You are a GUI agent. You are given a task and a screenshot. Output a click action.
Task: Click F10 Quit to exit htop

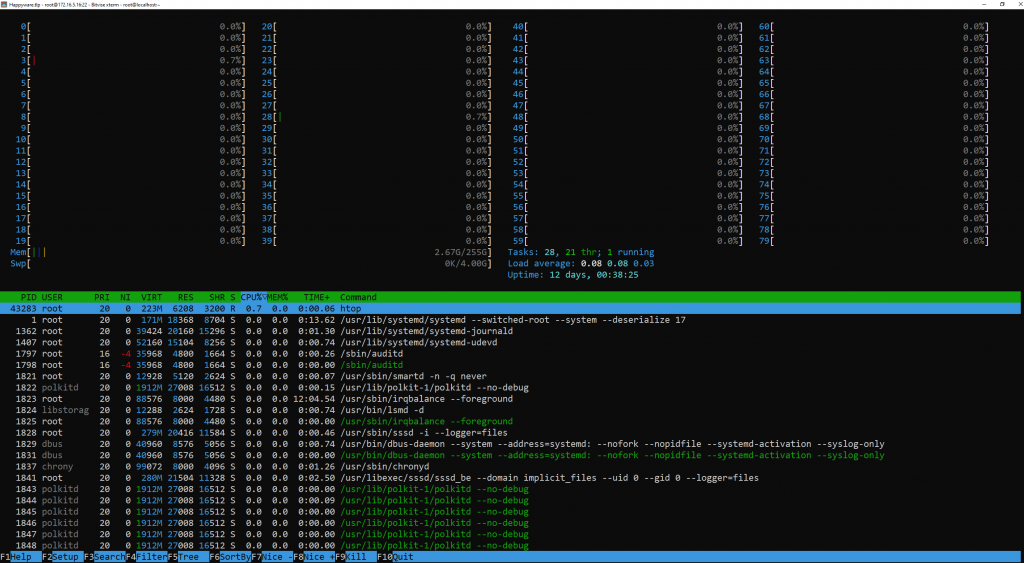pyautogui.click(x=395, y=557)
